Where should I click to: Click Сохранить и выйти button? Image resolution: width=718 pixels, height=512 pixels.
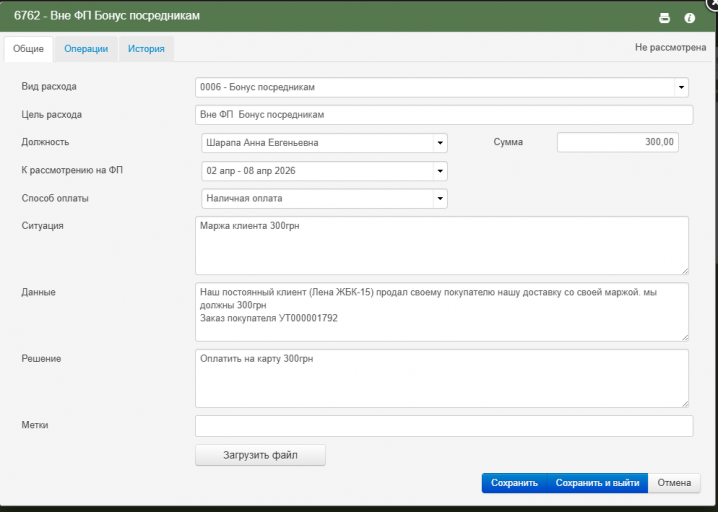(597, 483)
